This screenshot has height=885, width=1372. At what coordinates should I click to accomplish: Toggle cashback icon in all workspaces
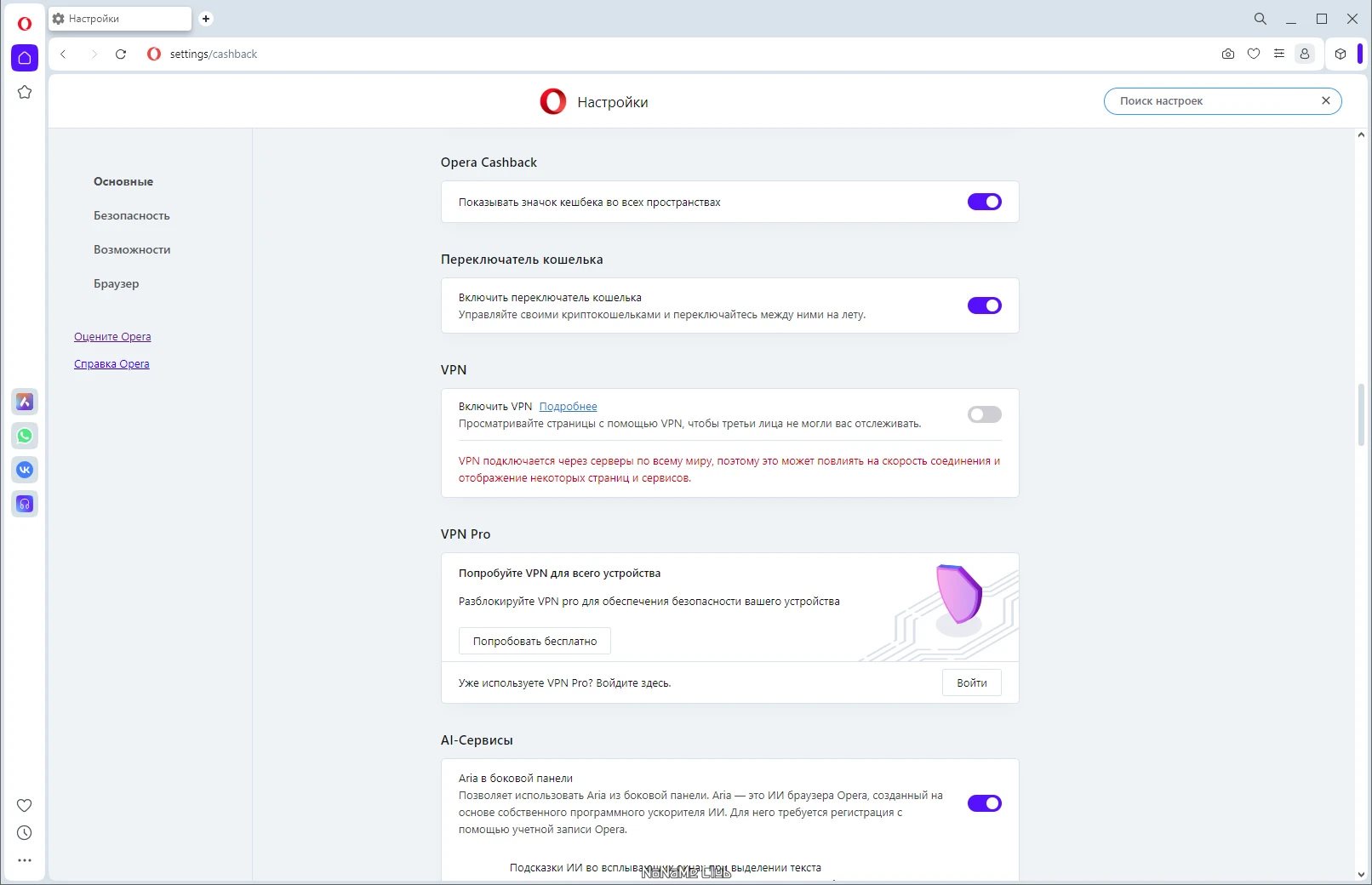pyautogui.click(x=985, y=202)
